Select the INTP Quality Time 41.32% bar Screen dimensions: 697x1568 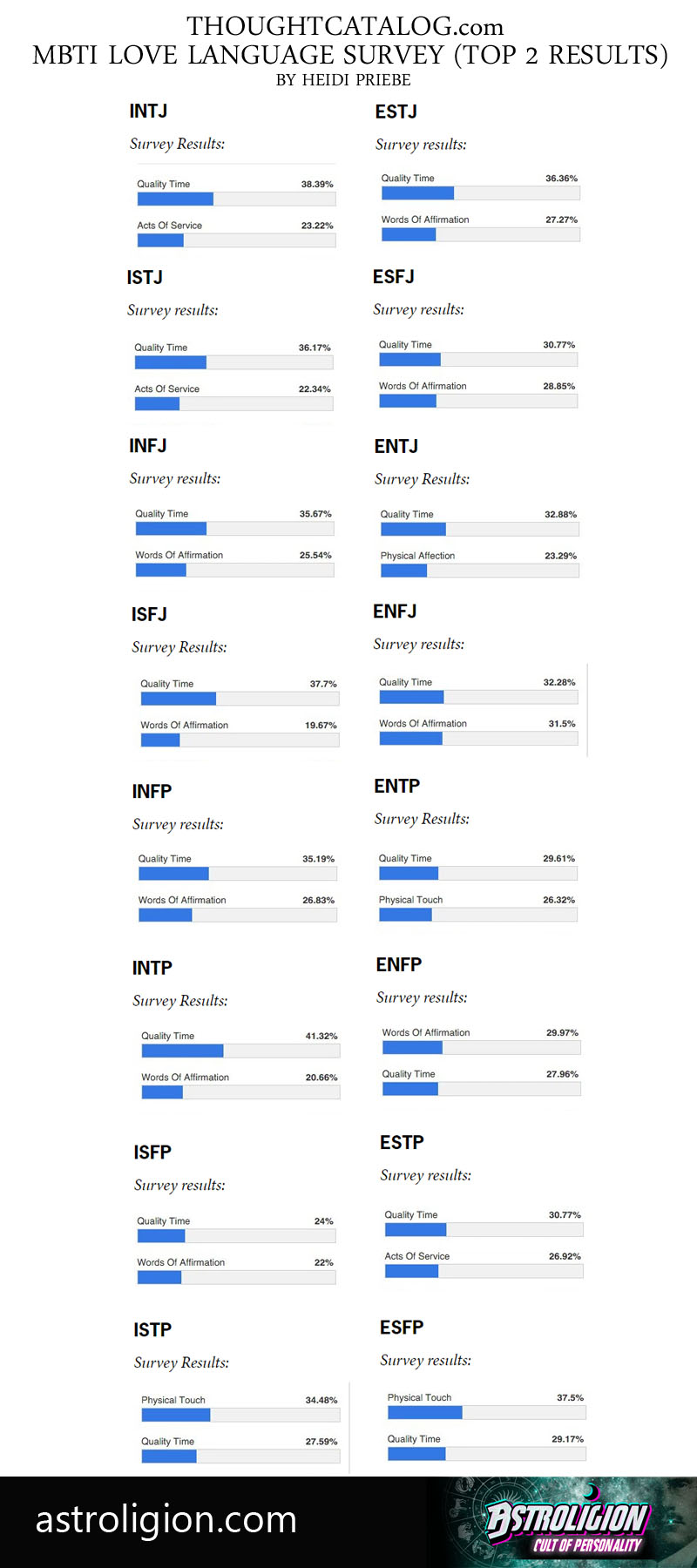tap(240, 1051)
